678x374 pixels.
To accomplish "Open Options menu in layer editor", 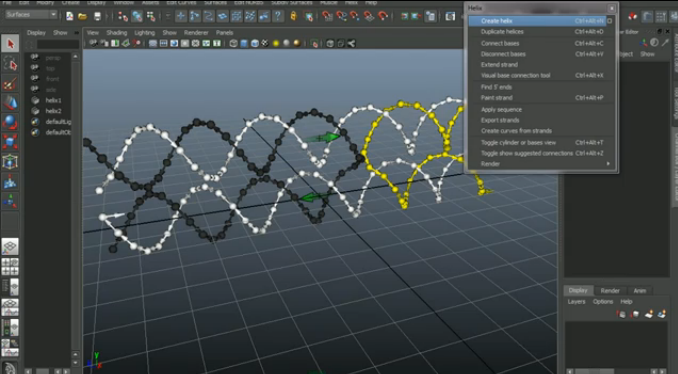I will 603,302.
